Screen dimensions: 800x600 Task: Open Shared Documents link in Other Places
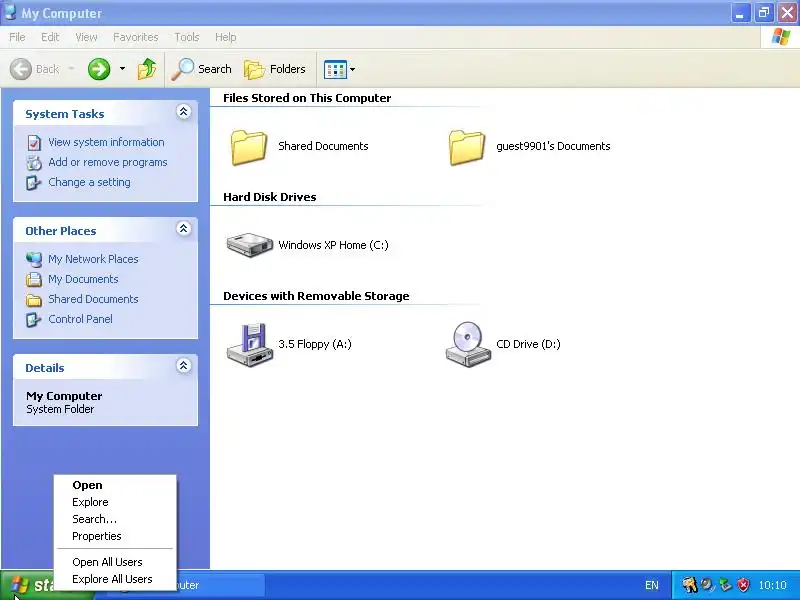coord(93,299)
